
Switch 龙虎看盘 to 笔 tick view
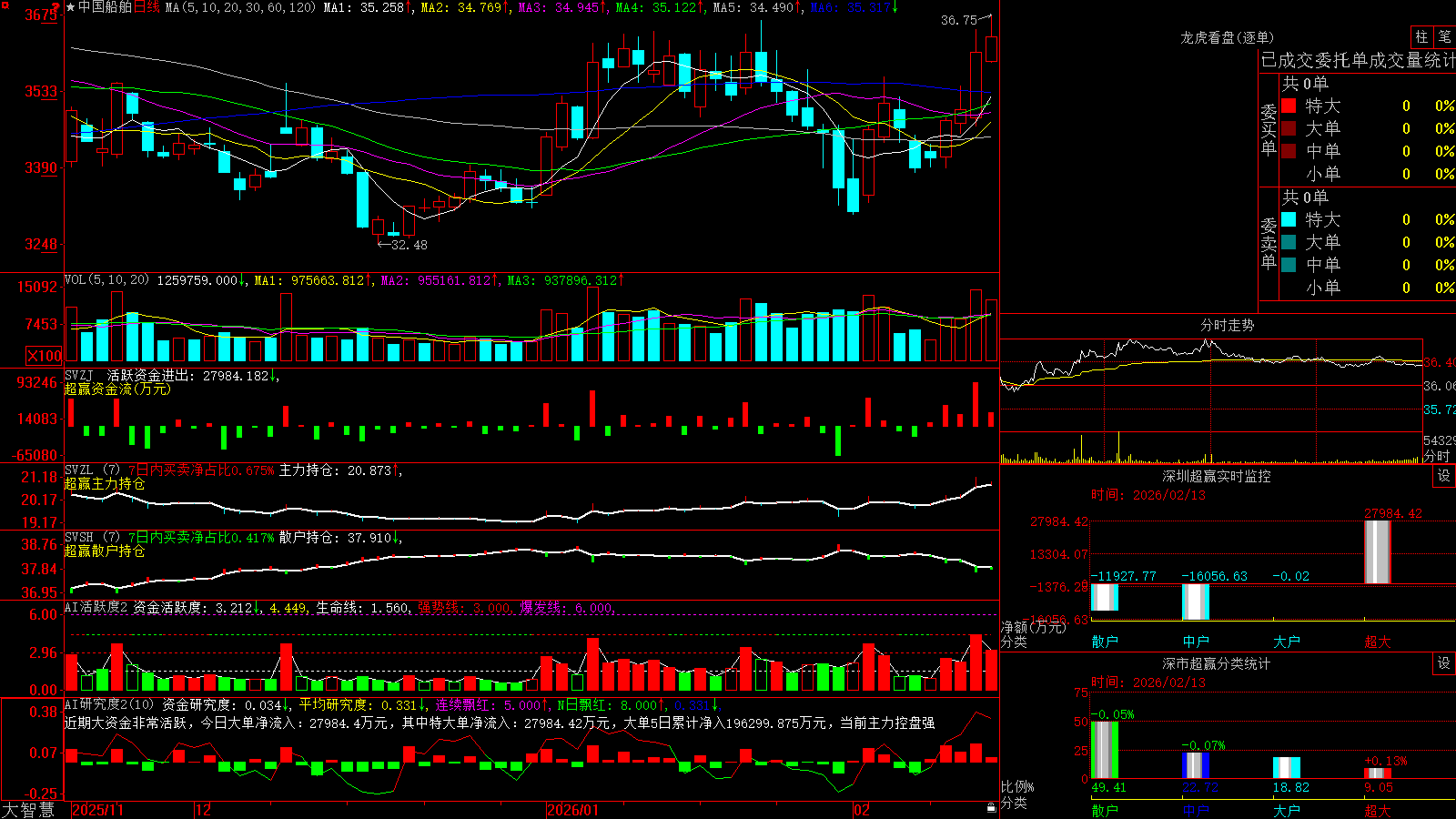point(1444,37)
